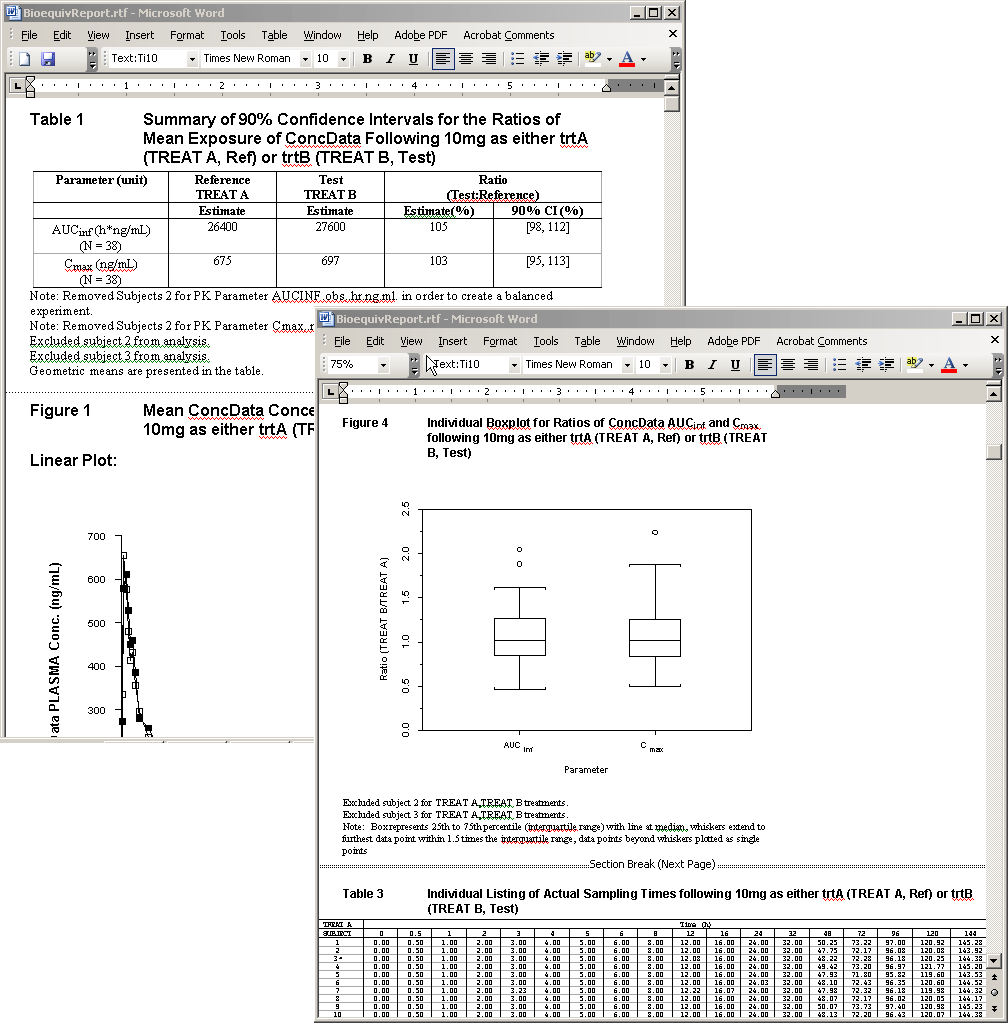
Task: Click Highlight marker icon in front window
Action: 914,365
